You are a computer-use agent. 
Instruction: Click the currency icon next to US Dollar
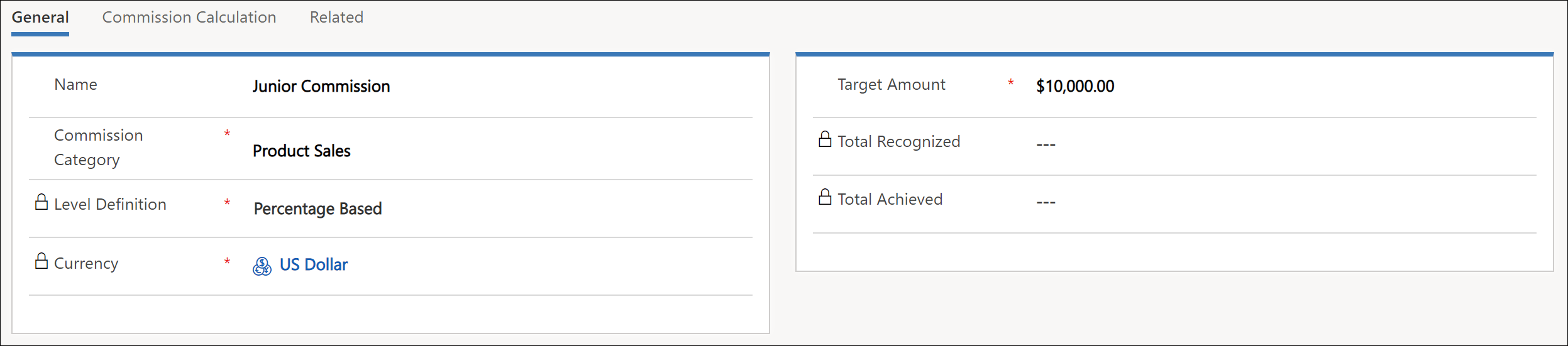(262, 266)
